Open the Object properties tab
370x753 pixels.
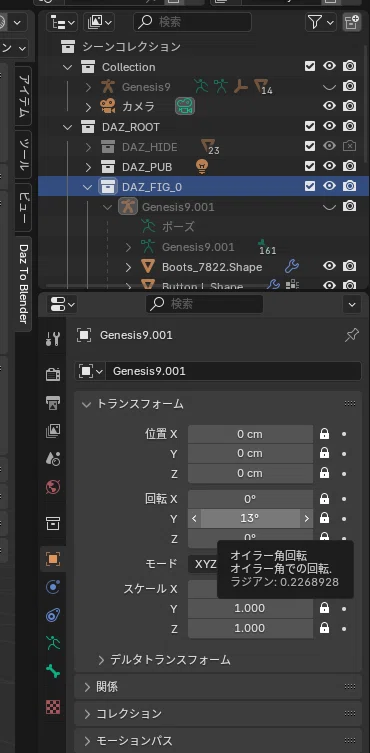tap(53, 559)
